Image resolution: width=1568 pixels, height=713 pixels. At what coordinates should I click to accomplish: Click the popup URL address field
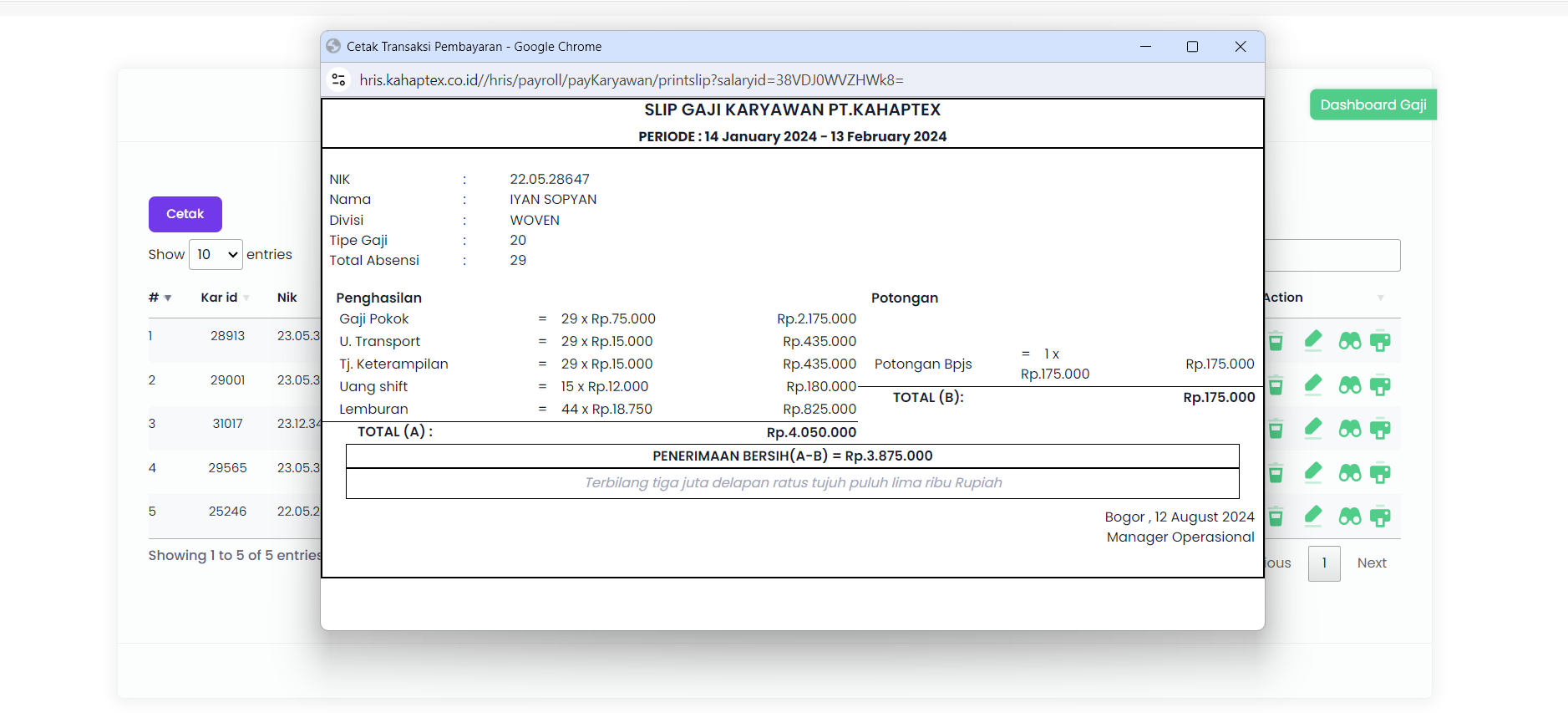(x=632, y=80)
